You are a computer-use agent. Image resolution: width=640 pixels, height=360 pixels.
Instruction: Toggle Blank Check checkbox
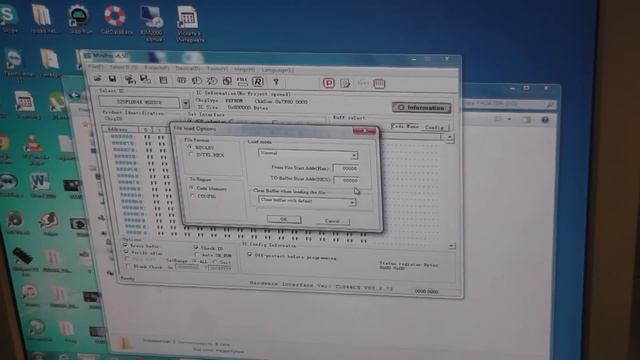128,266
